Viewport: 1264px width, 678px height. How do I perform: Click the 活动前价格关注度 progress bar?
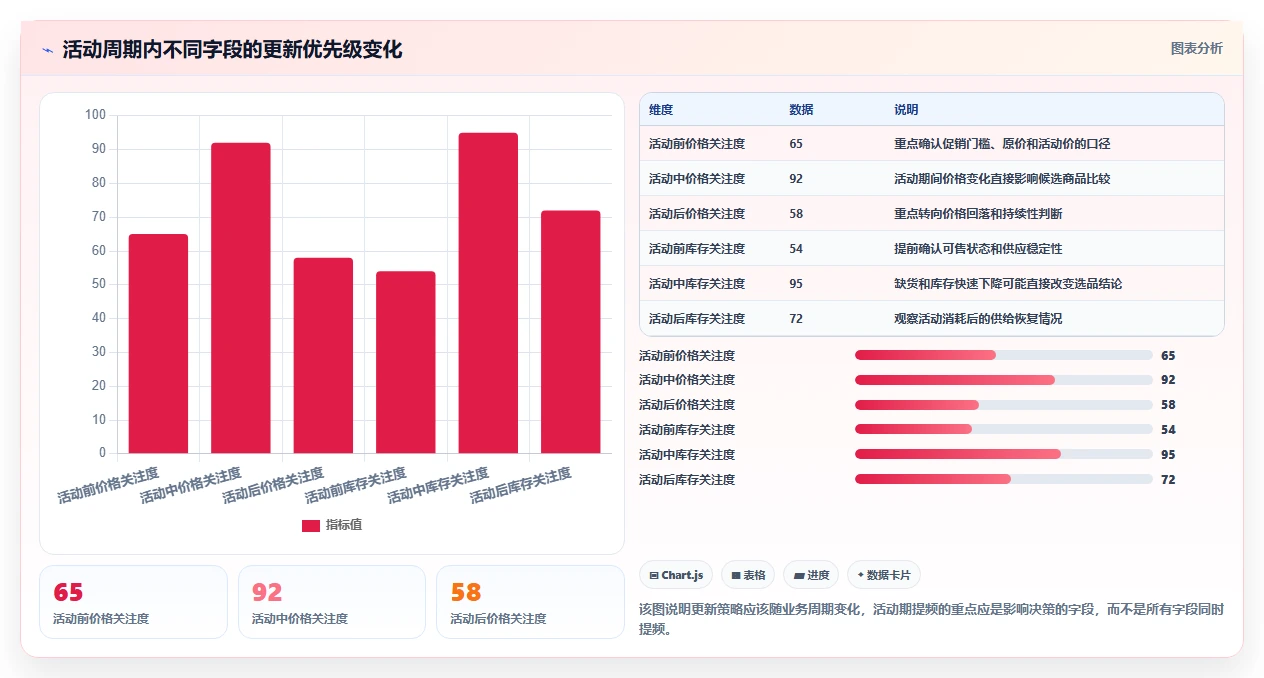[x=1004, y=355]
